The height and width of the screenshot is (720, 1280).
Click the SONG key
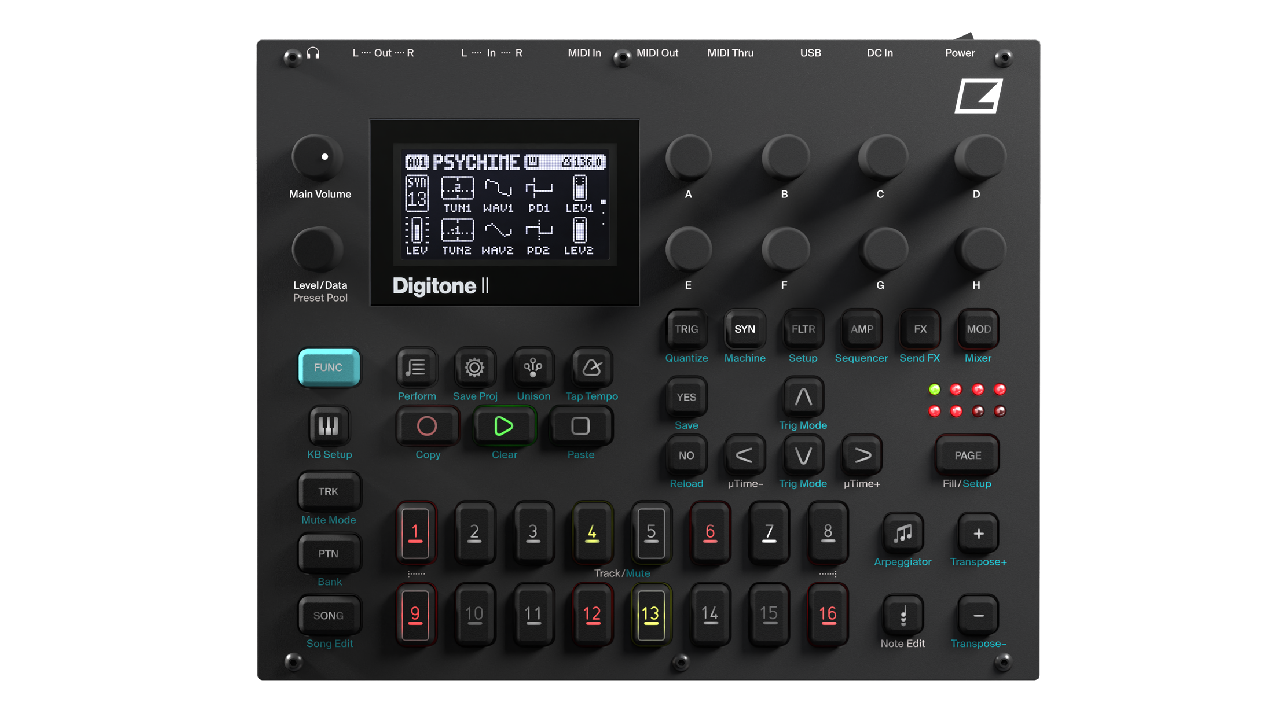pyautogui.click(x=328, y=615)
